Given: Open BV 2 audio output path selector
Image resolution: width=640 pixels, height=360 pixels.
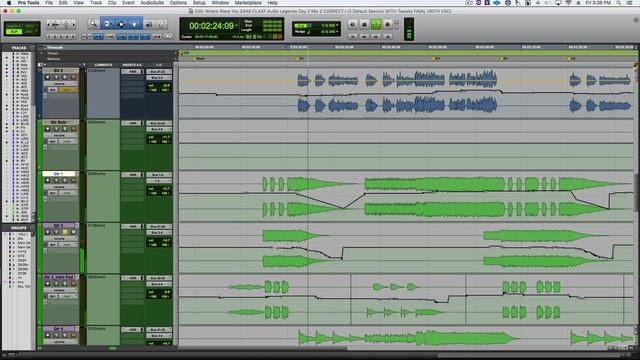Looking at the screenshot, I should [159, 78].
